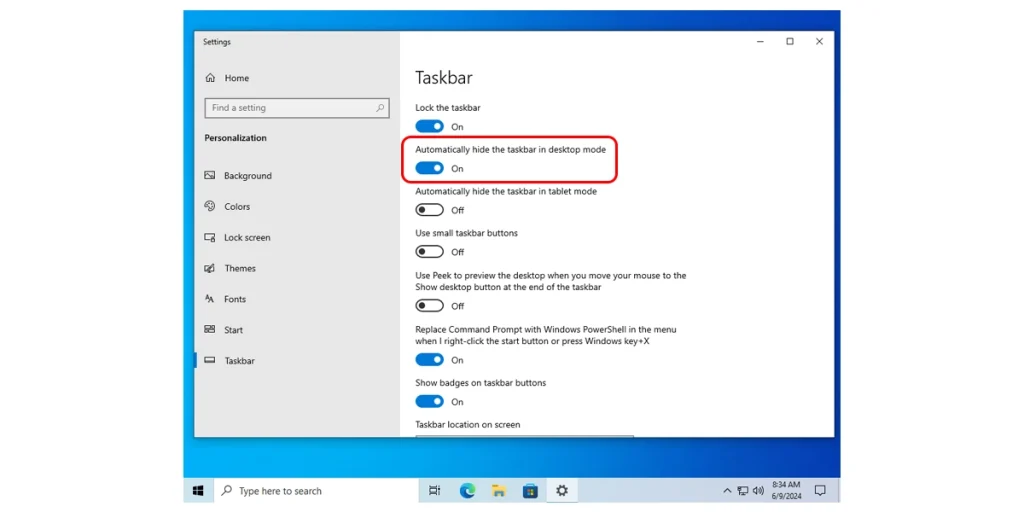
Task: Open Themes settings
Action: tap(231, 268)
